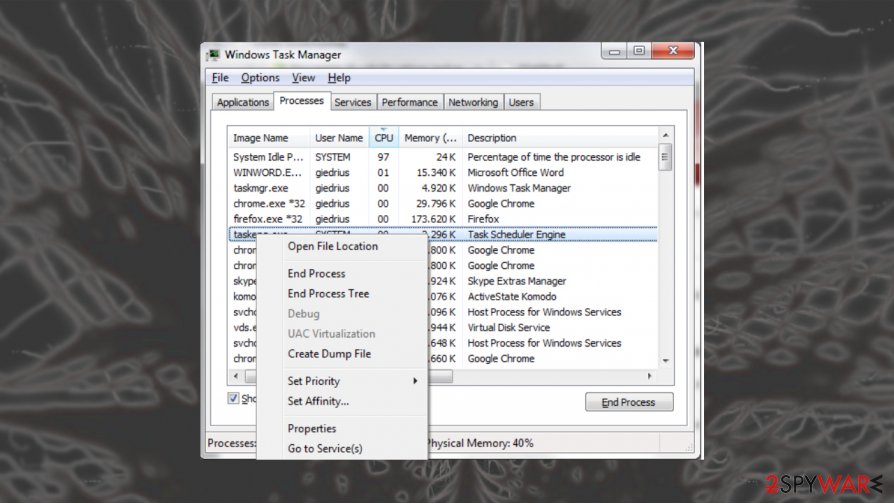Switch to the Users tab
This screenshot has width=894, height=504.
tap(521, 102)
